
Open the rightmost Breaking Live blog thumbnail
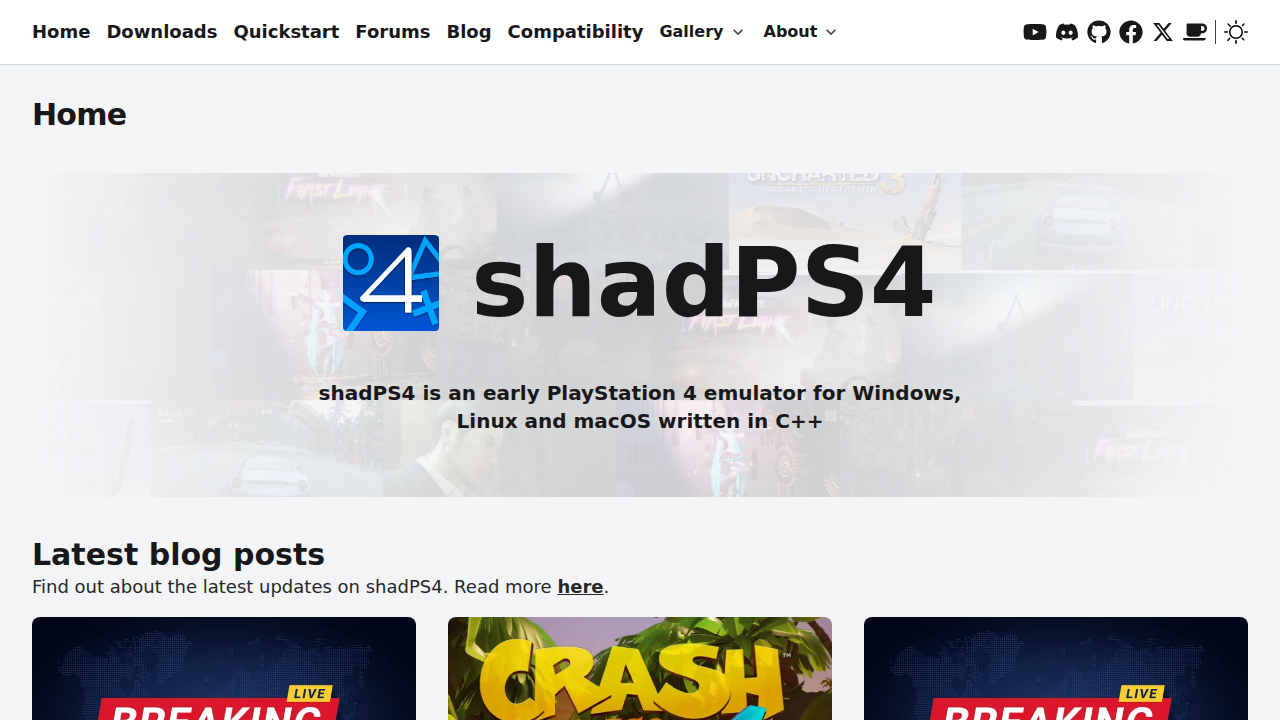coord(1056,668)
